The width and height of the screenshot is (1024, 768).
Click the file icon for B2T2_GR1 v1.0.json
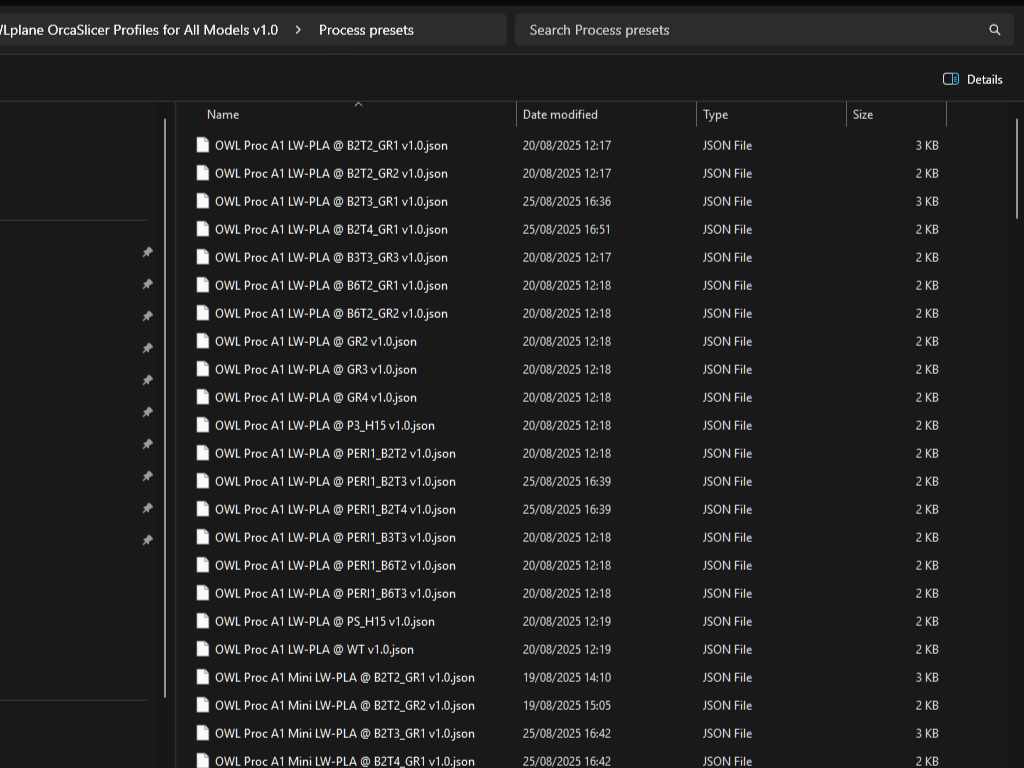(x=203, y=145)
